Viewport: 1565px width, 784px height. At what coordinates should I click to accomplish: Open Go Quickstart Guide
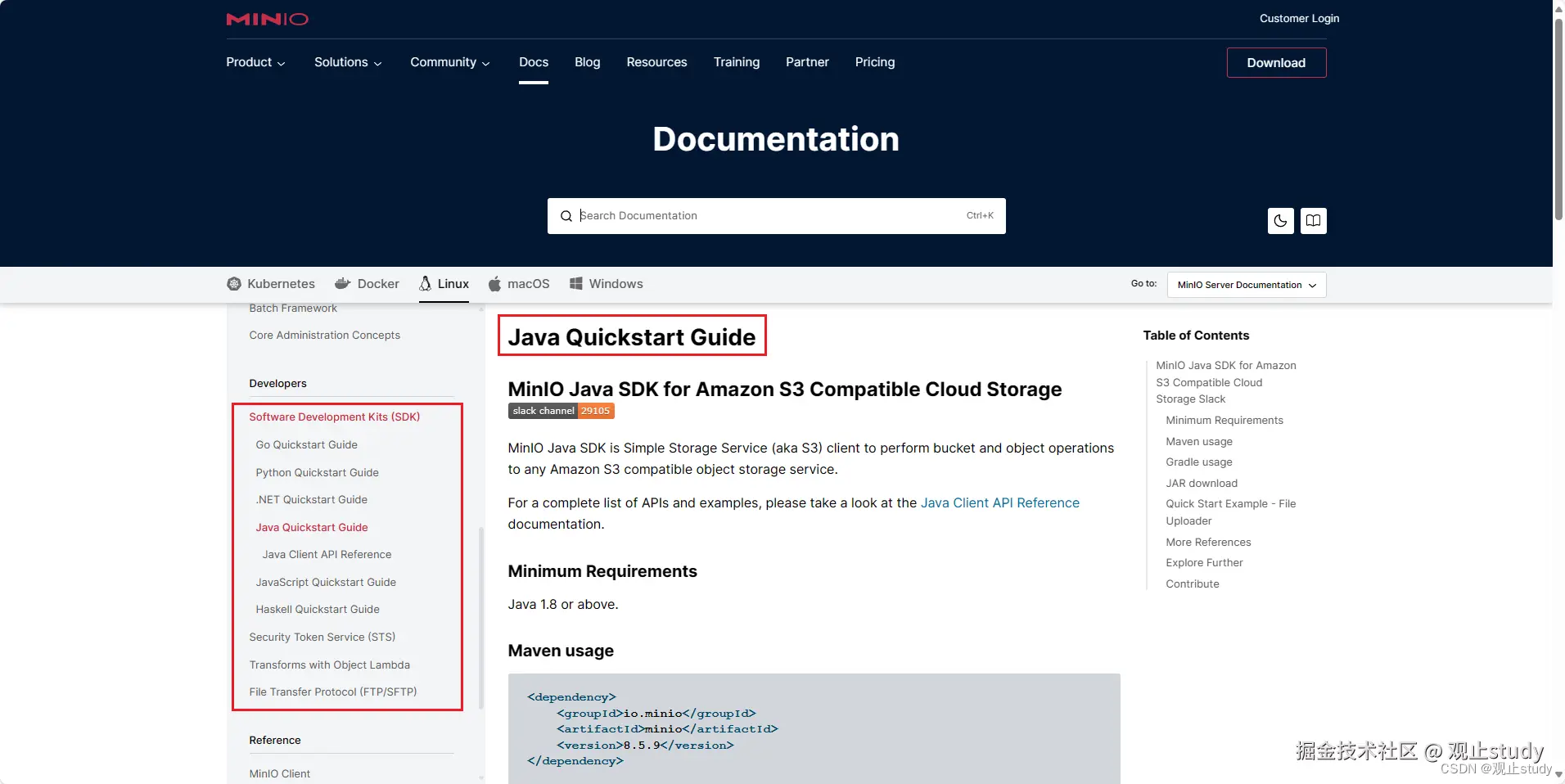coord(306,445)
